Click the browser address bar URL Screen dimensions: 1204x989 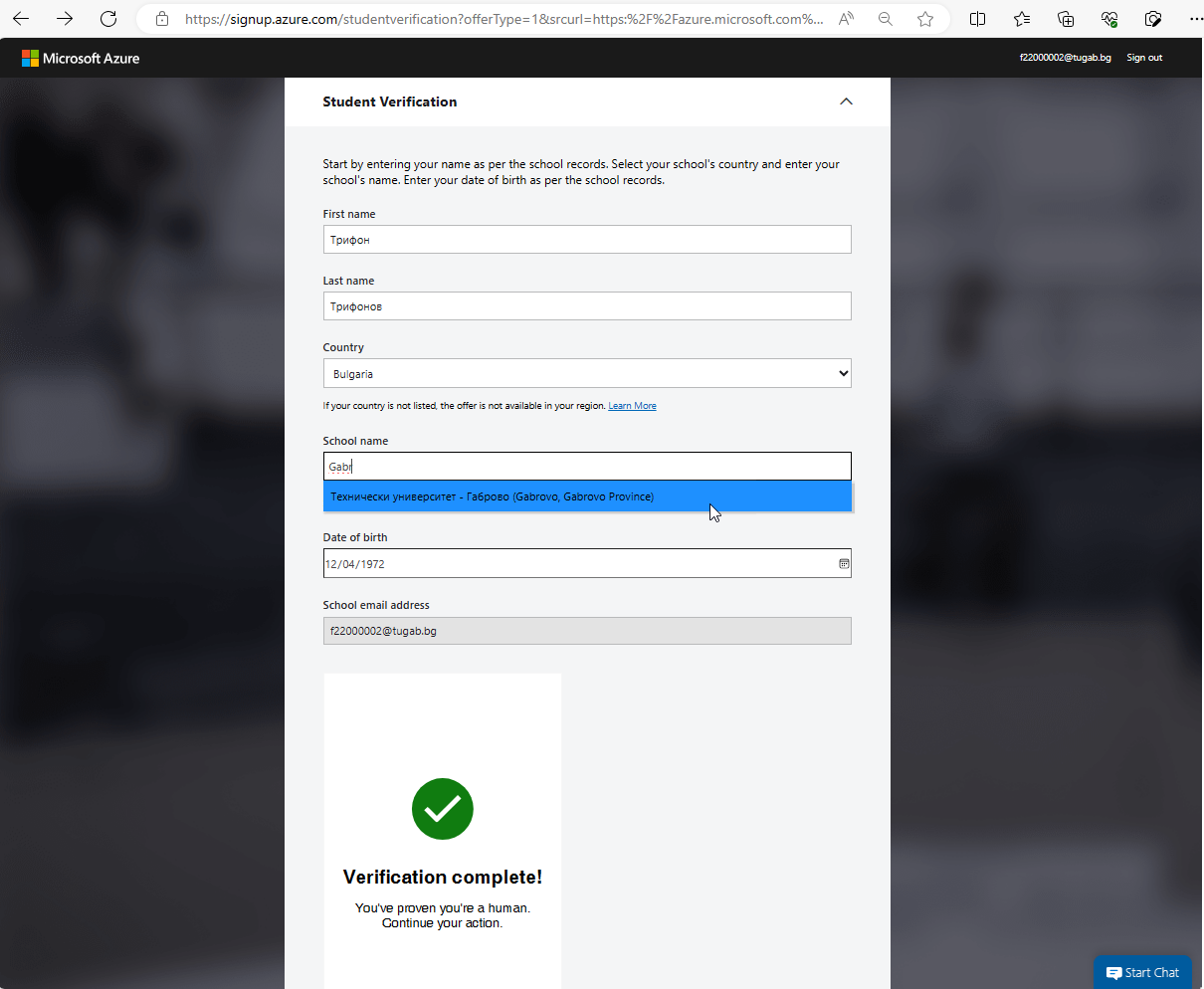(503, 19)
